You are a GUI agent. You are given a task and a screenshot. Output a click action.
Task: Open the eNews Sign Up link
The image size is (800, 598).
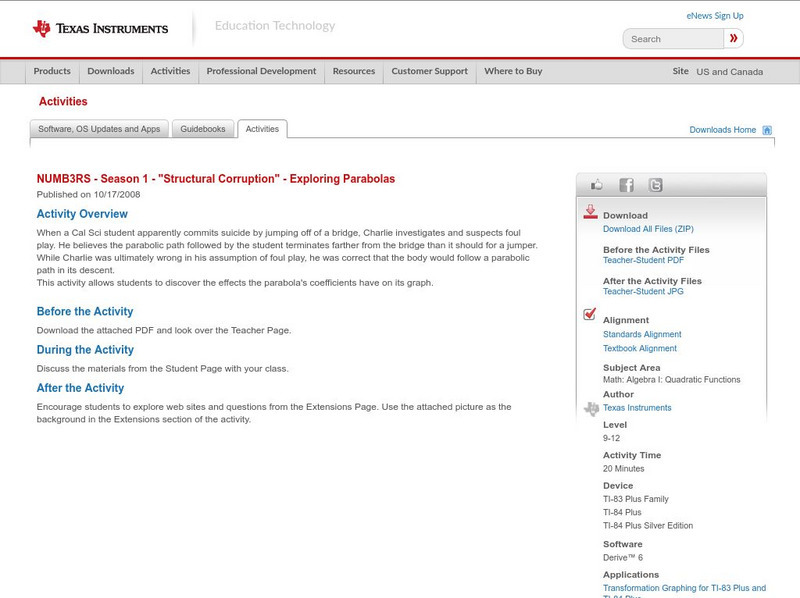point(715,16)
